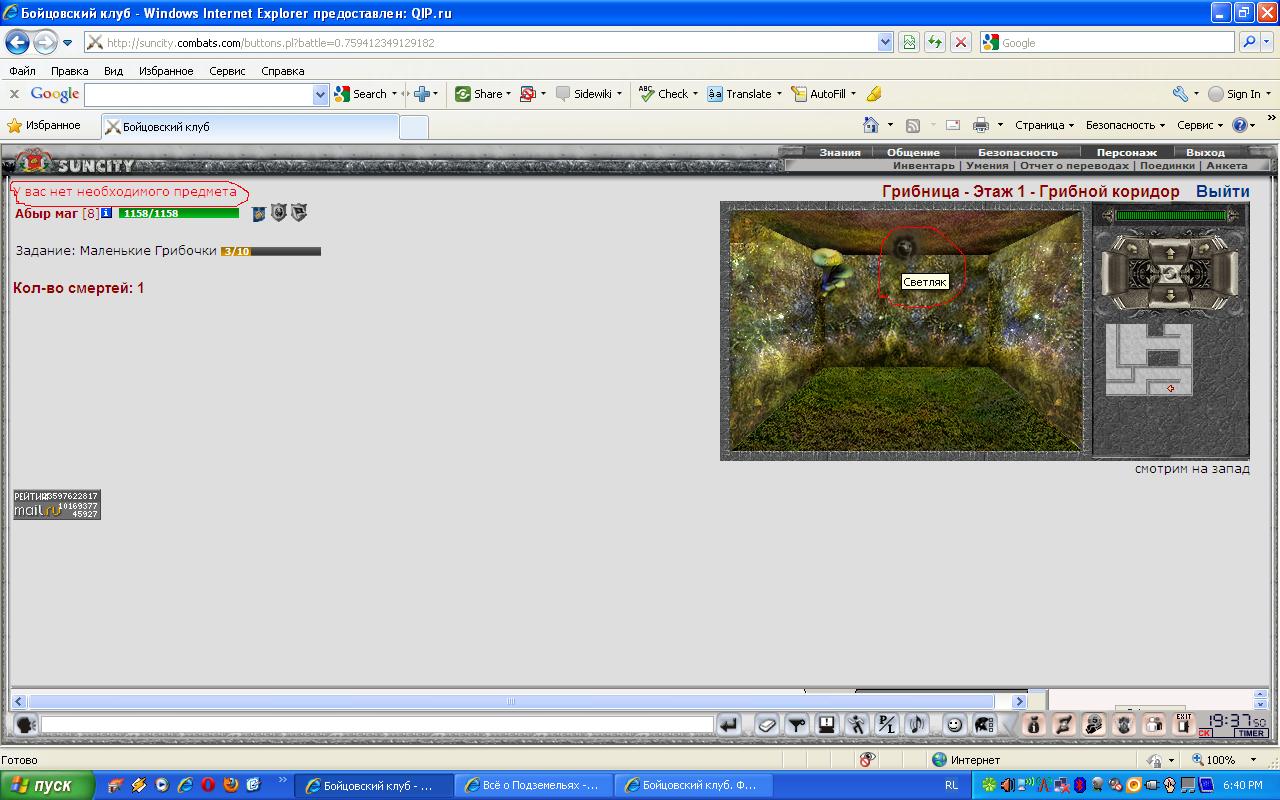Turn left with the curved top-left arrow
The width and height of the screenshot is (1280, 800).
[1132, 248]
